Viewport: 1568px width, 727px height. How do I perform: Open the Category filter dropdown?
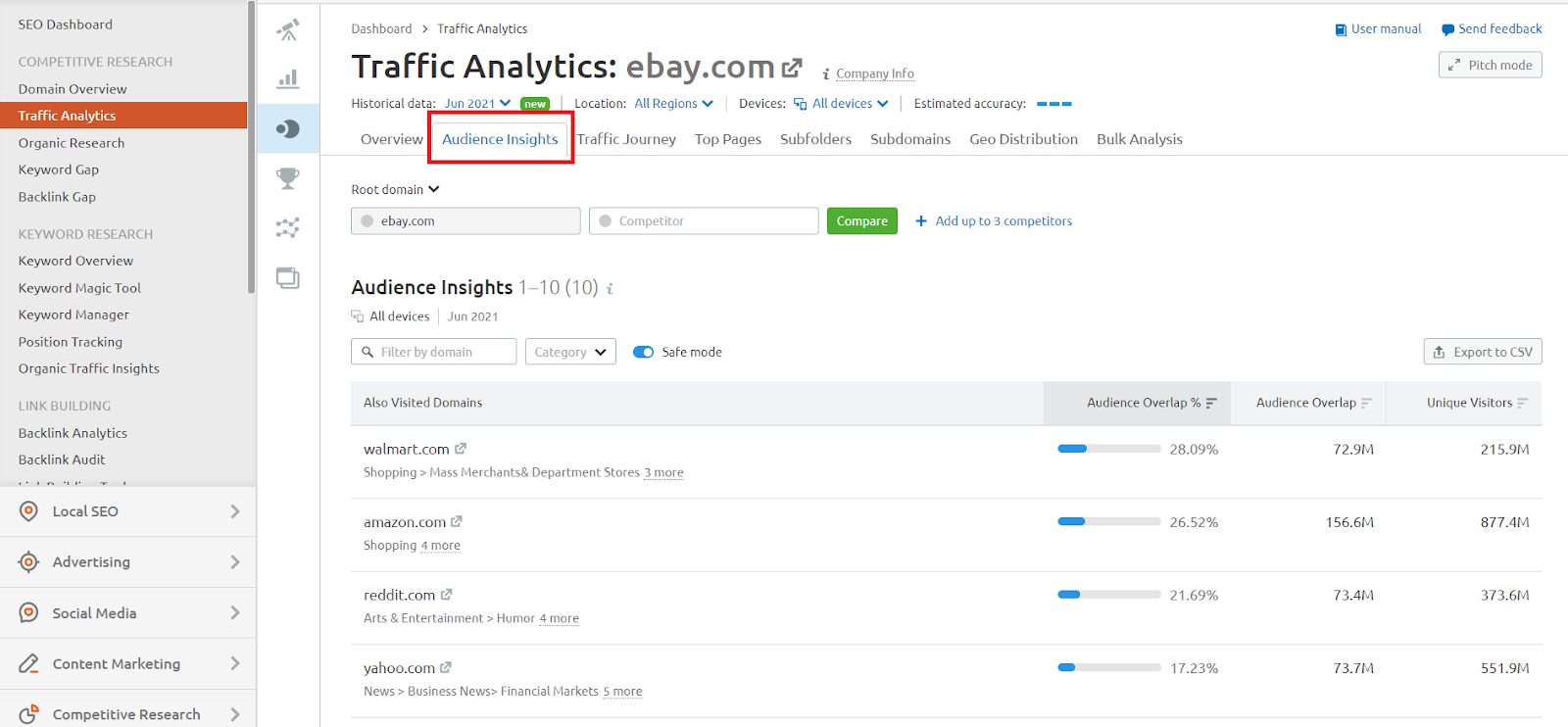pos(570,352)
